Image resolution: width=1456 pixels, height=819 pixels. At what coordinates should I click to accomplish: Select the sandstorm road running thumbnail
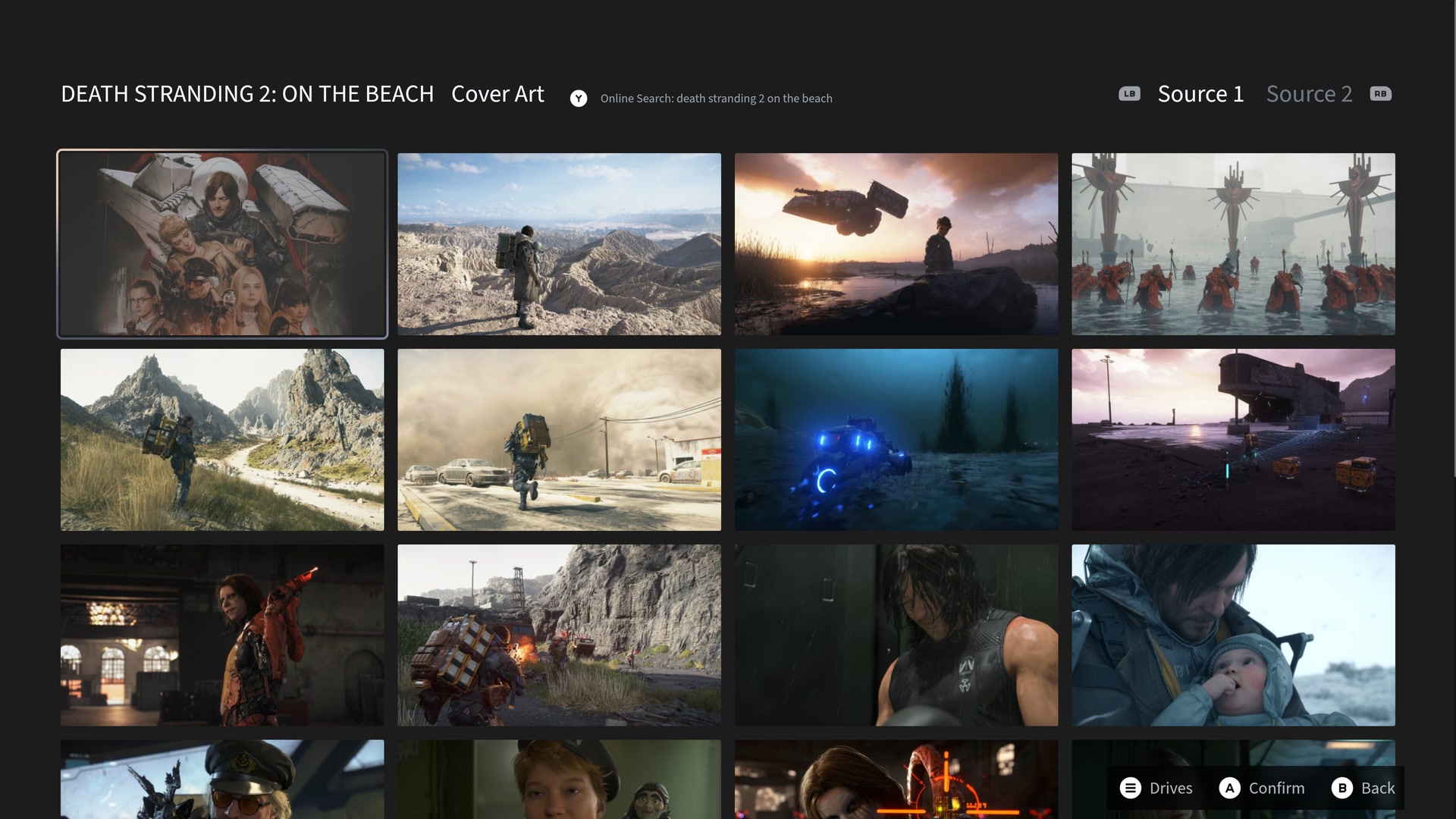click(x=559, y=440)
